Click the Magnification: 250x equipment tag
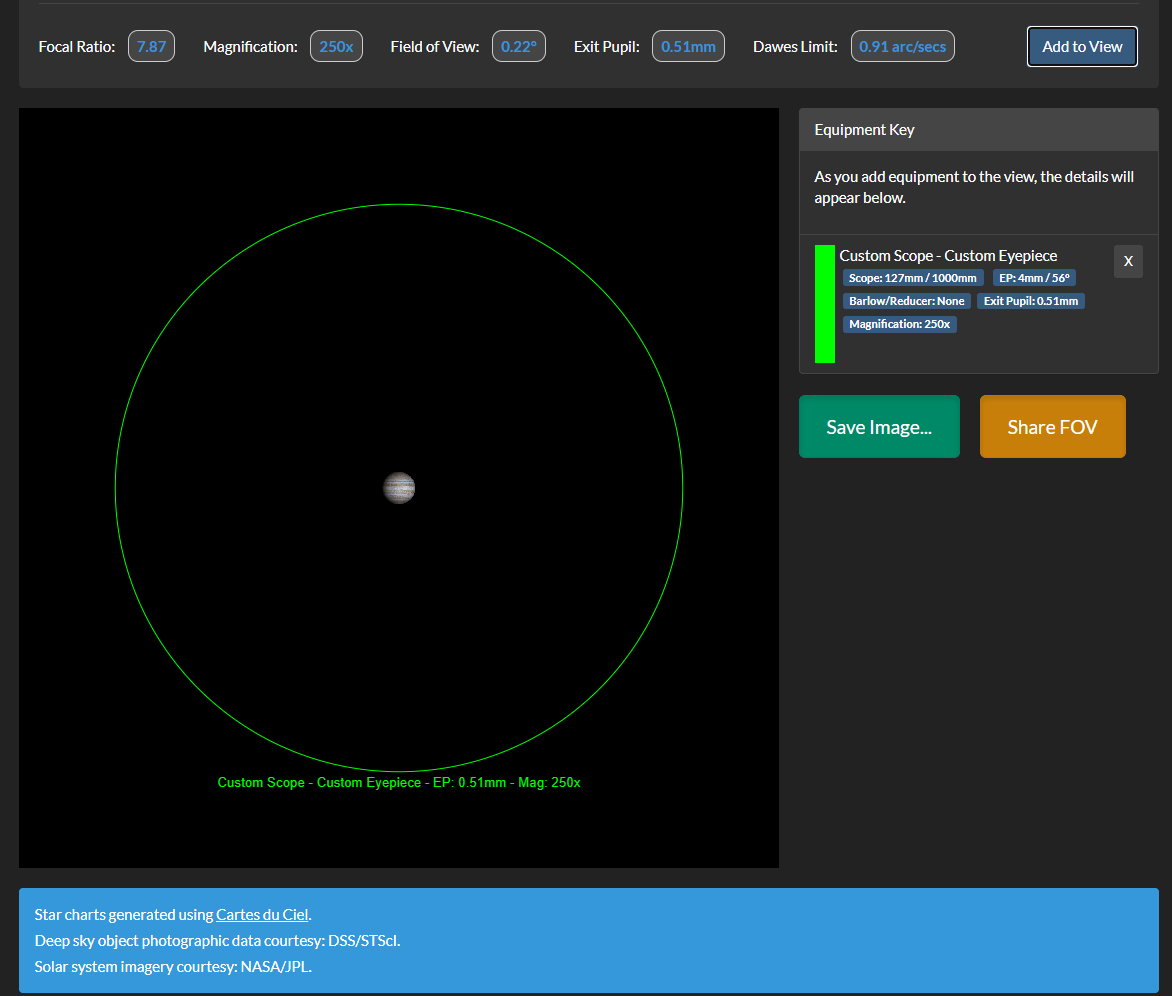This screenshot has width=1172, height=996. pyautogui.click(x=900, y=324)
